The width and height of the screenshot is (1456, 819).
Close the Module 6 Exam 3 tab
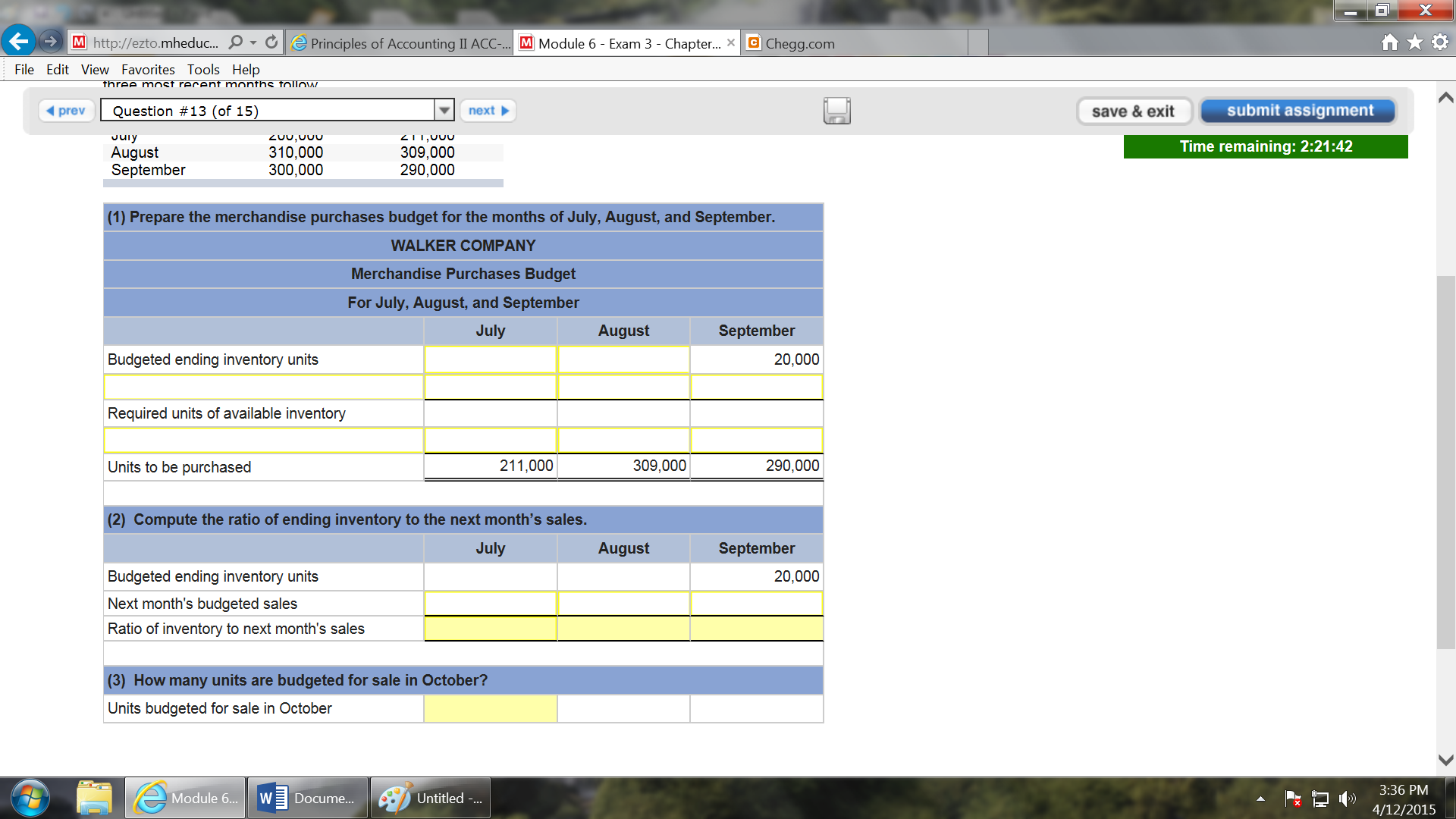click(730, 42)
